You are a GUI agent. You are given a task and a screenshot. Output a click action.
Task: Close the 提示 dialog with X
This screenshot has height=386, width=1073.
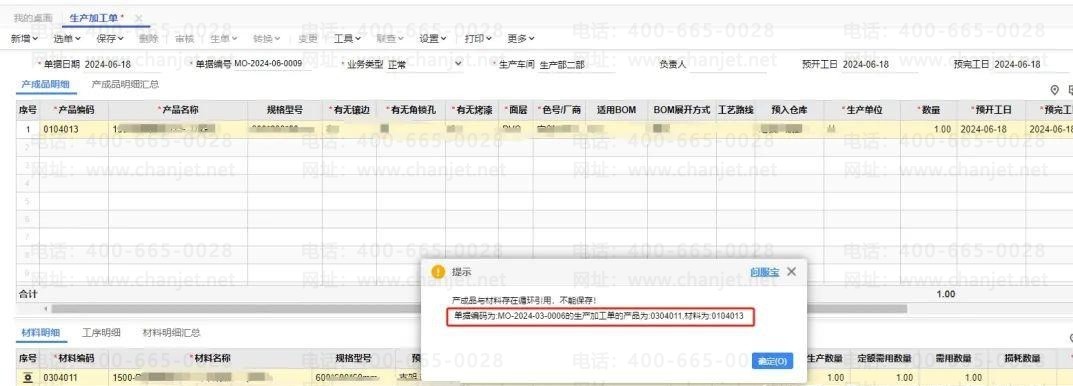pyautogui.click(x=791, y=272)
